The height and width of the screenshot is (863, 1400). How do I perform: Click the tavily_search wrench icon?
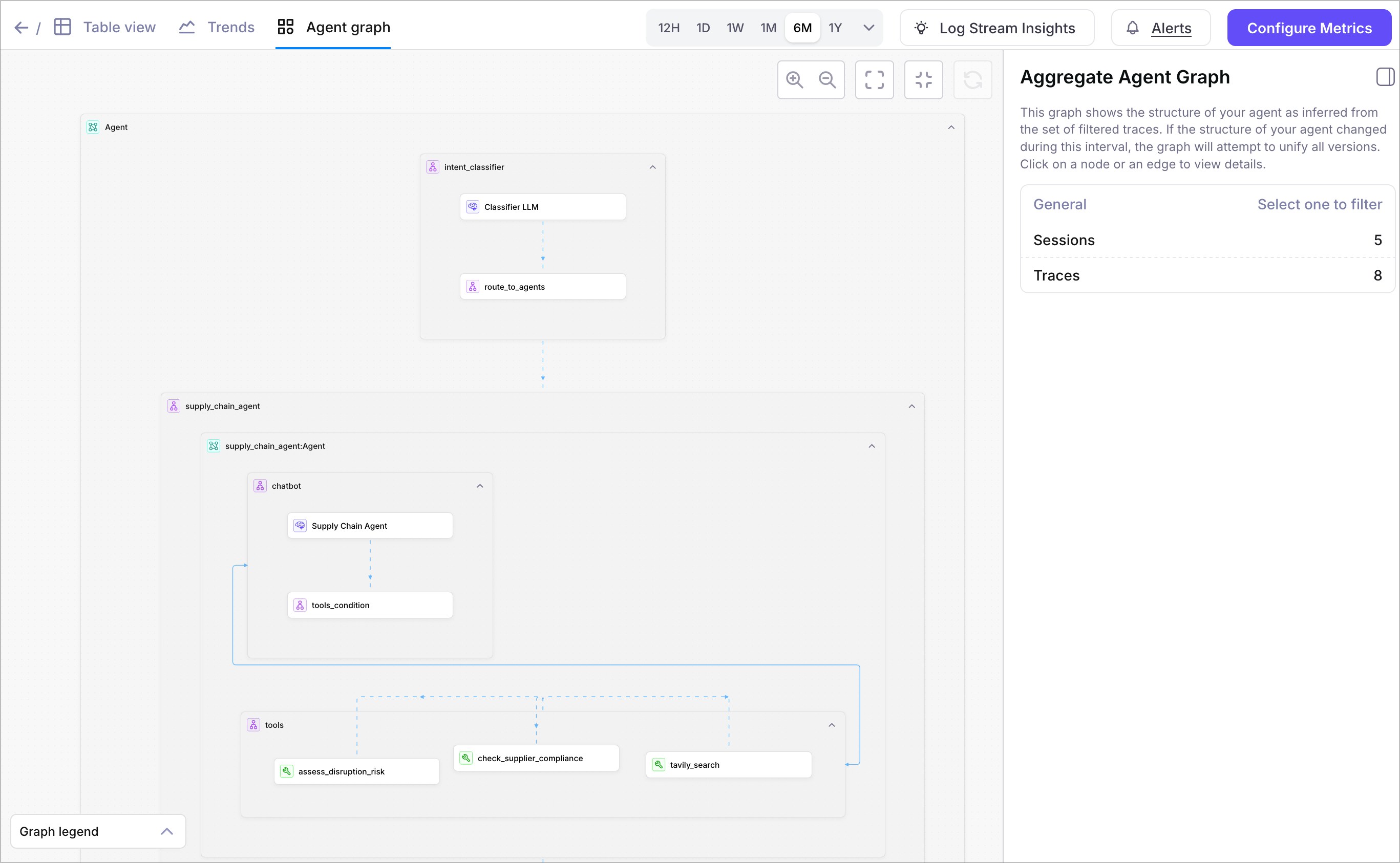point(659,765)
